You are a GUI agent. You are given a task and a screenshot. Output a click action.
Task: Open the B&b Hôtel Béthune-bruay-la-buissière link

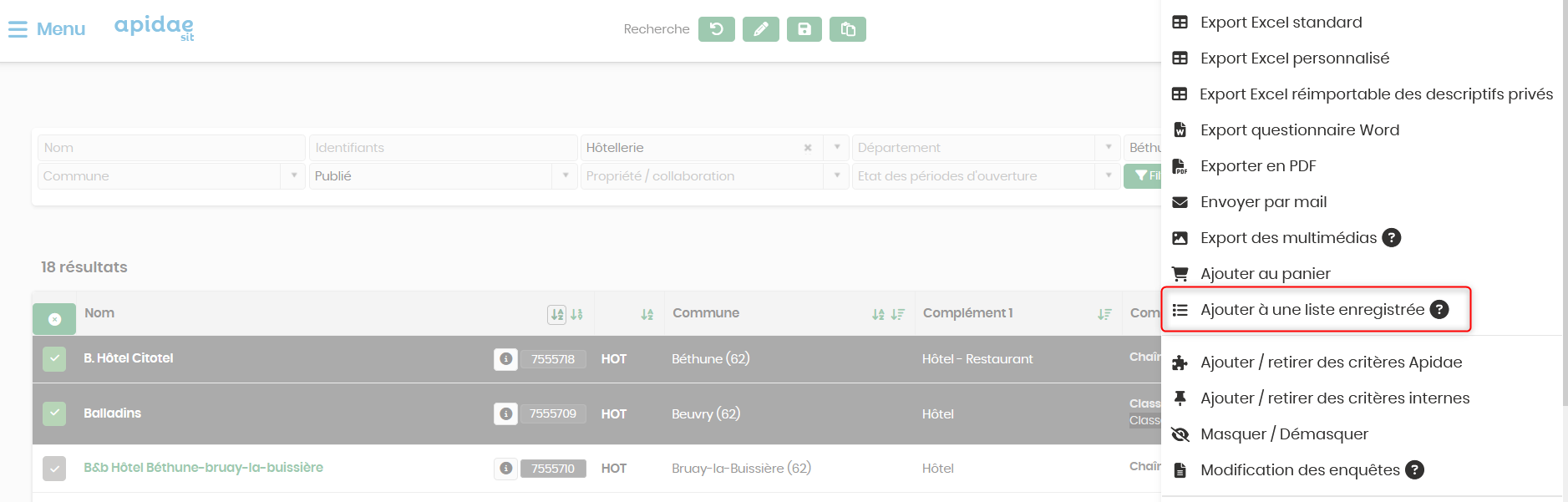point(203,468)
